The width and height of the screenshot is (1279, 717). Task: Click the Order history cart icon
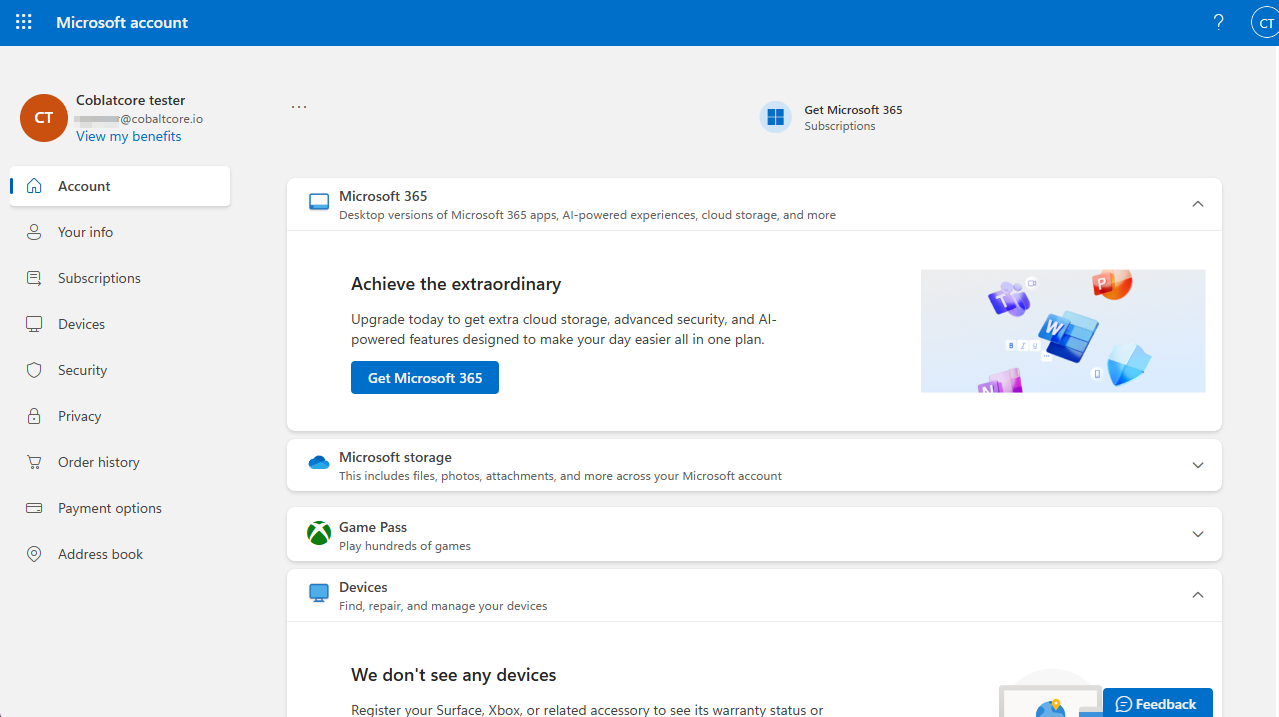(x=34, y=462)
